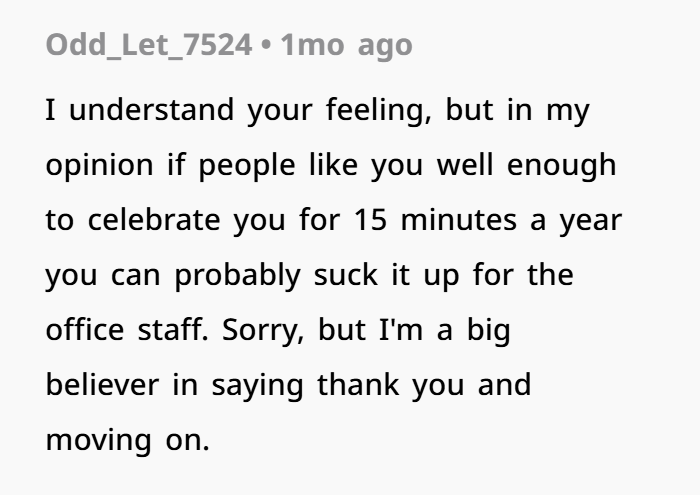Click the word "Sorry," in the comment
Viewport: 700px width, 495px height.
tap(263, 331)
